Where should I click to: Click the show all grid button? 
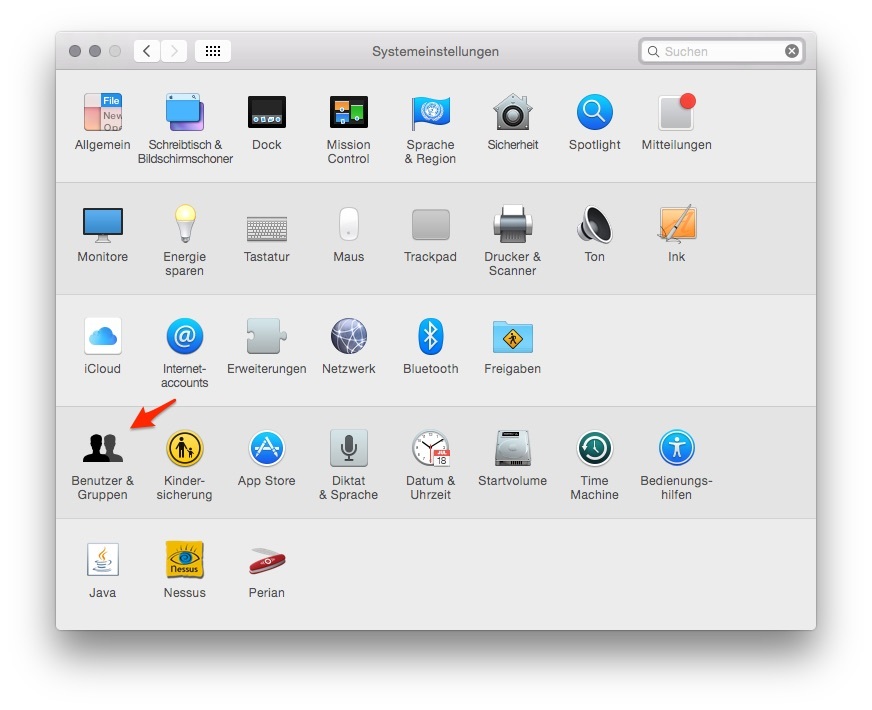(213, 51)
